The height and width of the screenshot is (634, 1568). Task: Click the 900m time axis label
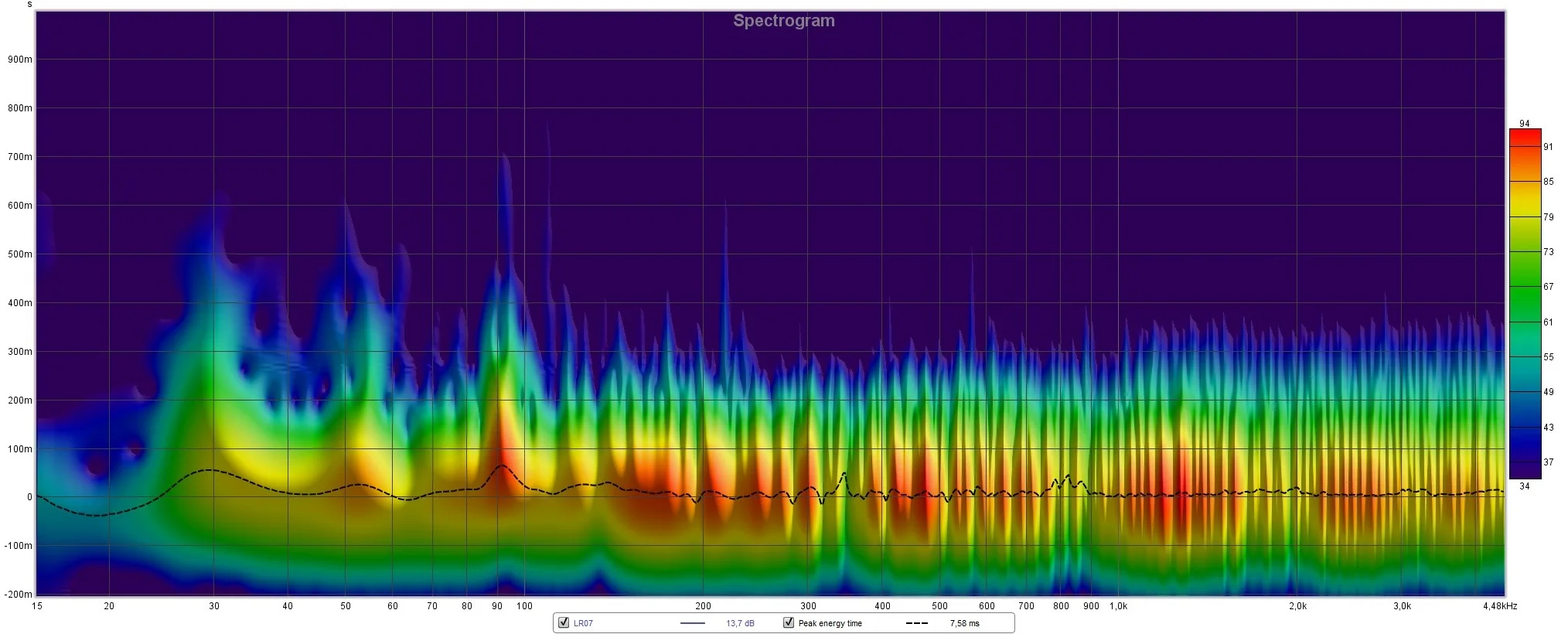tap(20, 60)
